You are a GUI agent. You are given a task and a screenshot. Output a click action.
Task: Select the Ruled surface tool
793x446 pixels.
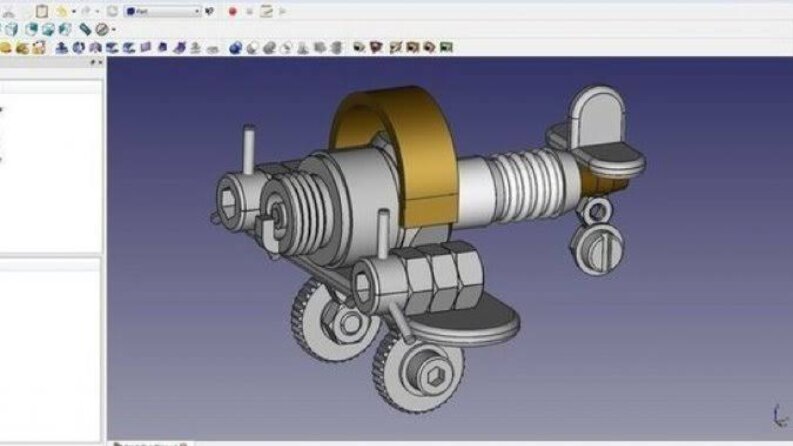point(146,48)
